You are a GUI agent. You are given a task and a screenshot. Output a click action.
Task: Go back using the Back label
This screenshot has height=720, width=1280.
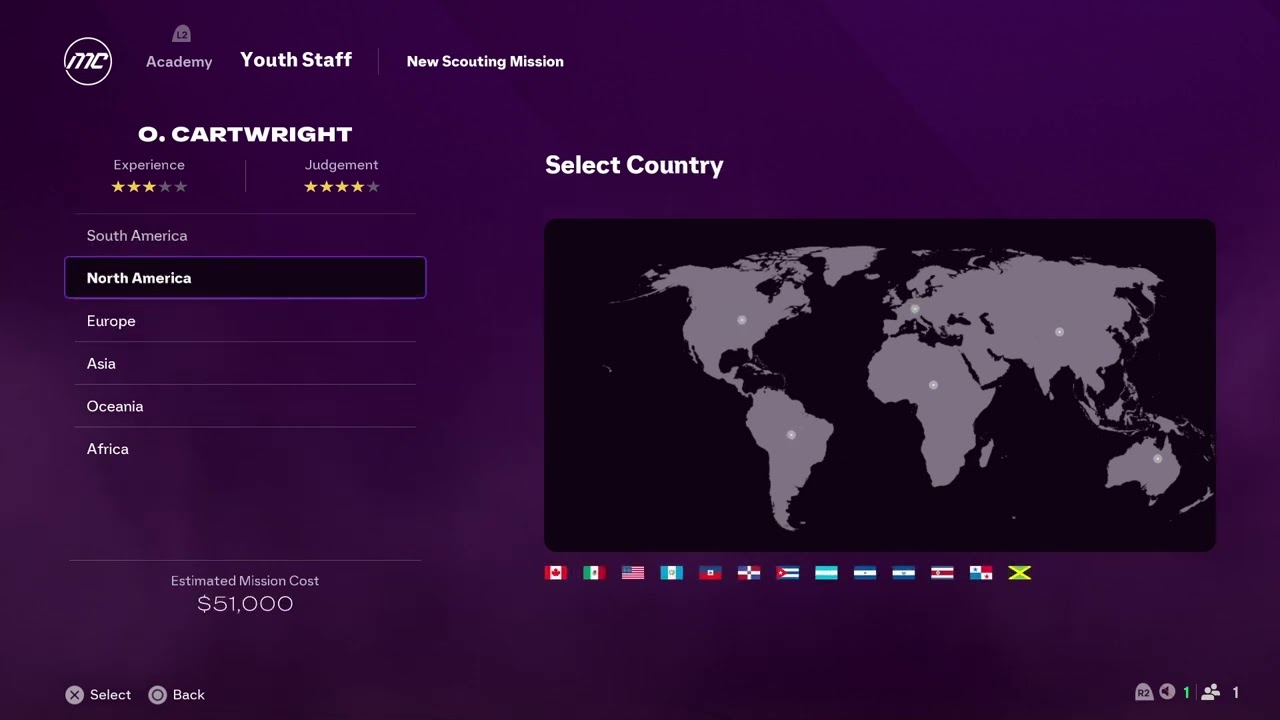(189, 695)
